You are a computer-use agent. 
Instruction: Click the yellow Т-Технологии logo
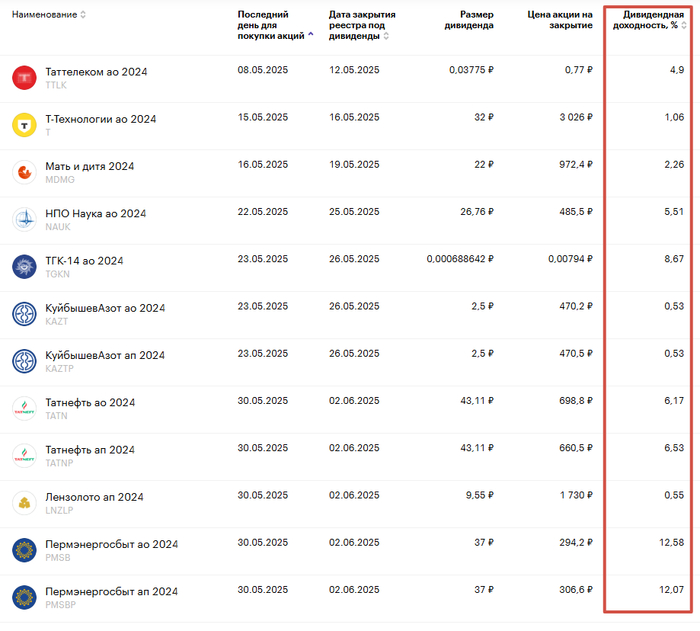point(24,125)
